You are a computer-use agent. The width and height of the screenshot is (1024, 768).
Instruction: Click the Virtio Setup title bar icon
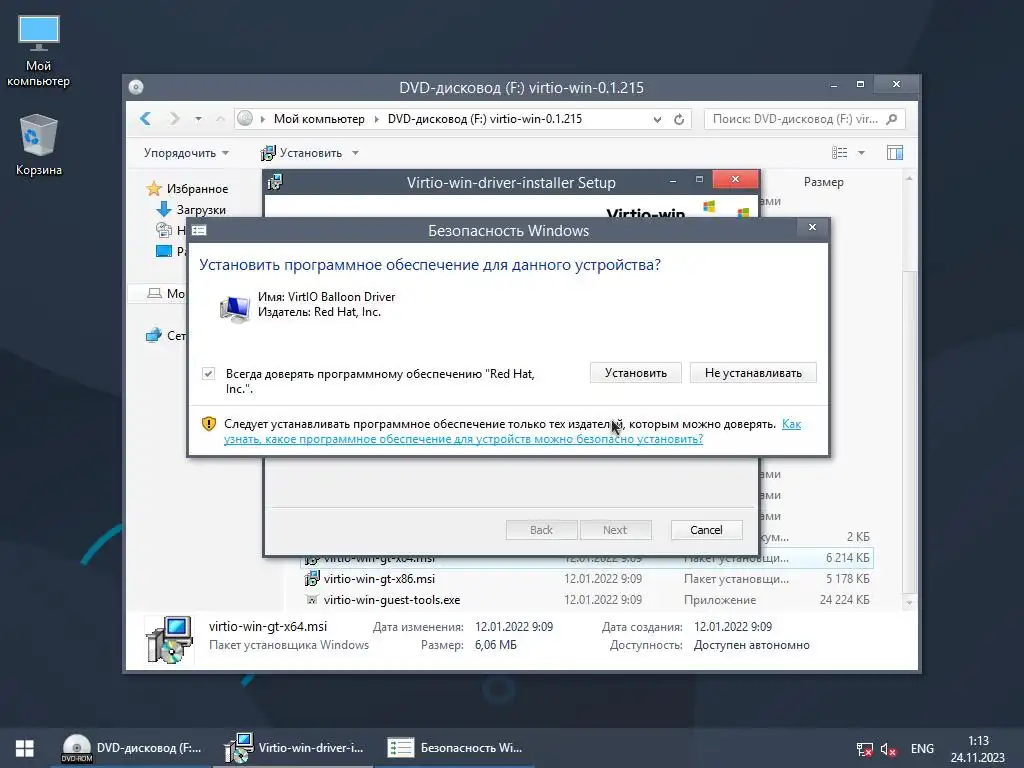pyautogui.click(x=275, y=182)
